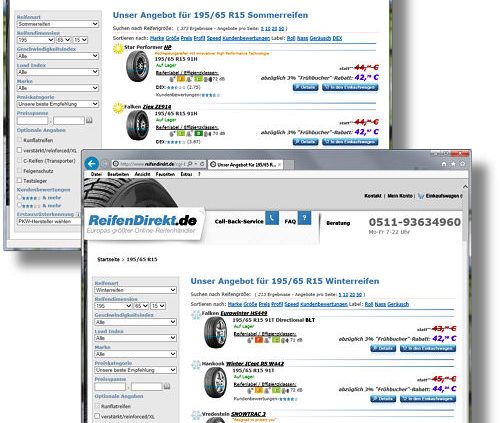Open the Mein Konto link
500x423 pixels.
point(400,196)
